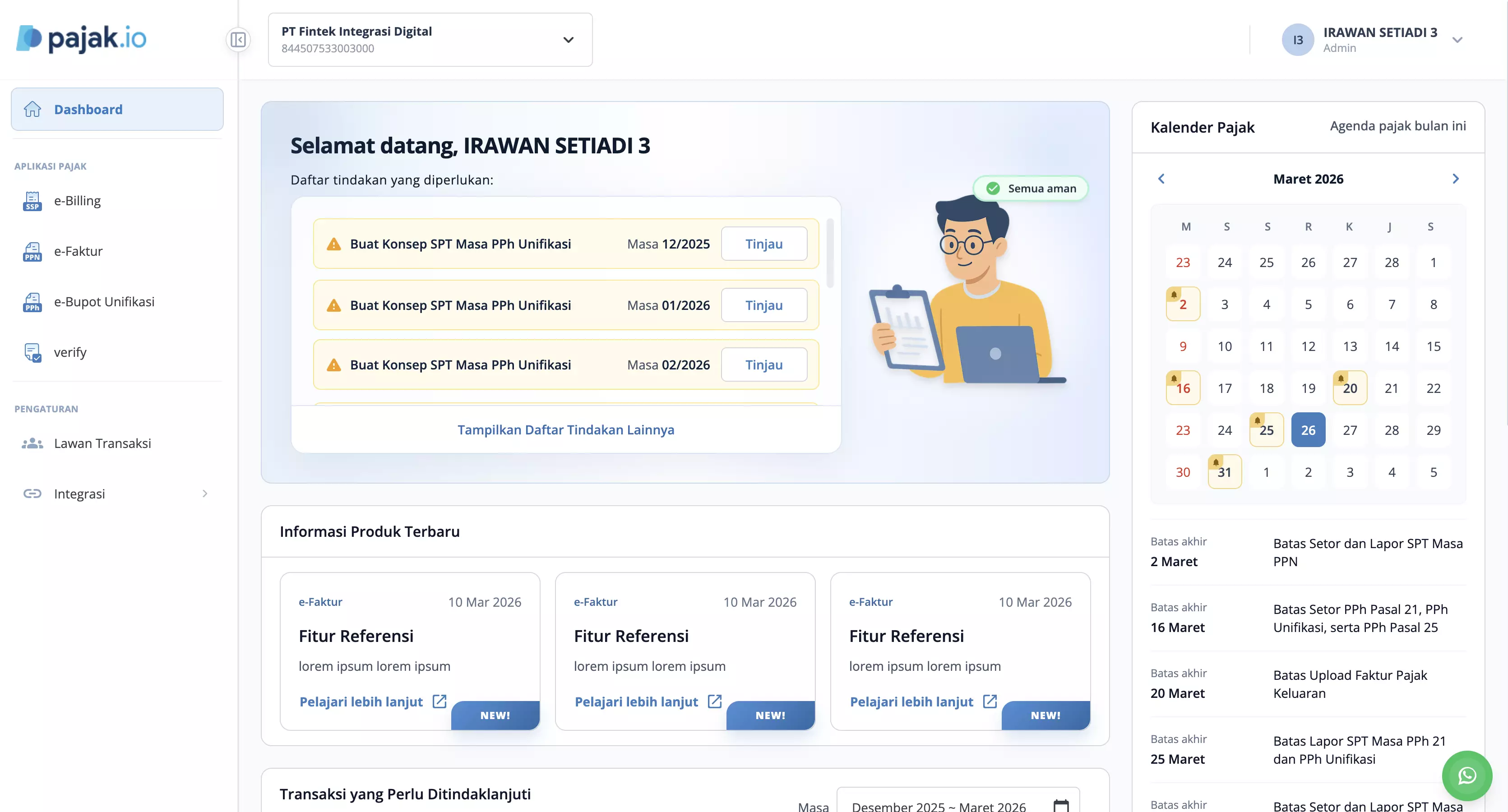The image size is (1508, 812).
Task: Open Lawan Transaksi settings
Action: coord(102,443)
